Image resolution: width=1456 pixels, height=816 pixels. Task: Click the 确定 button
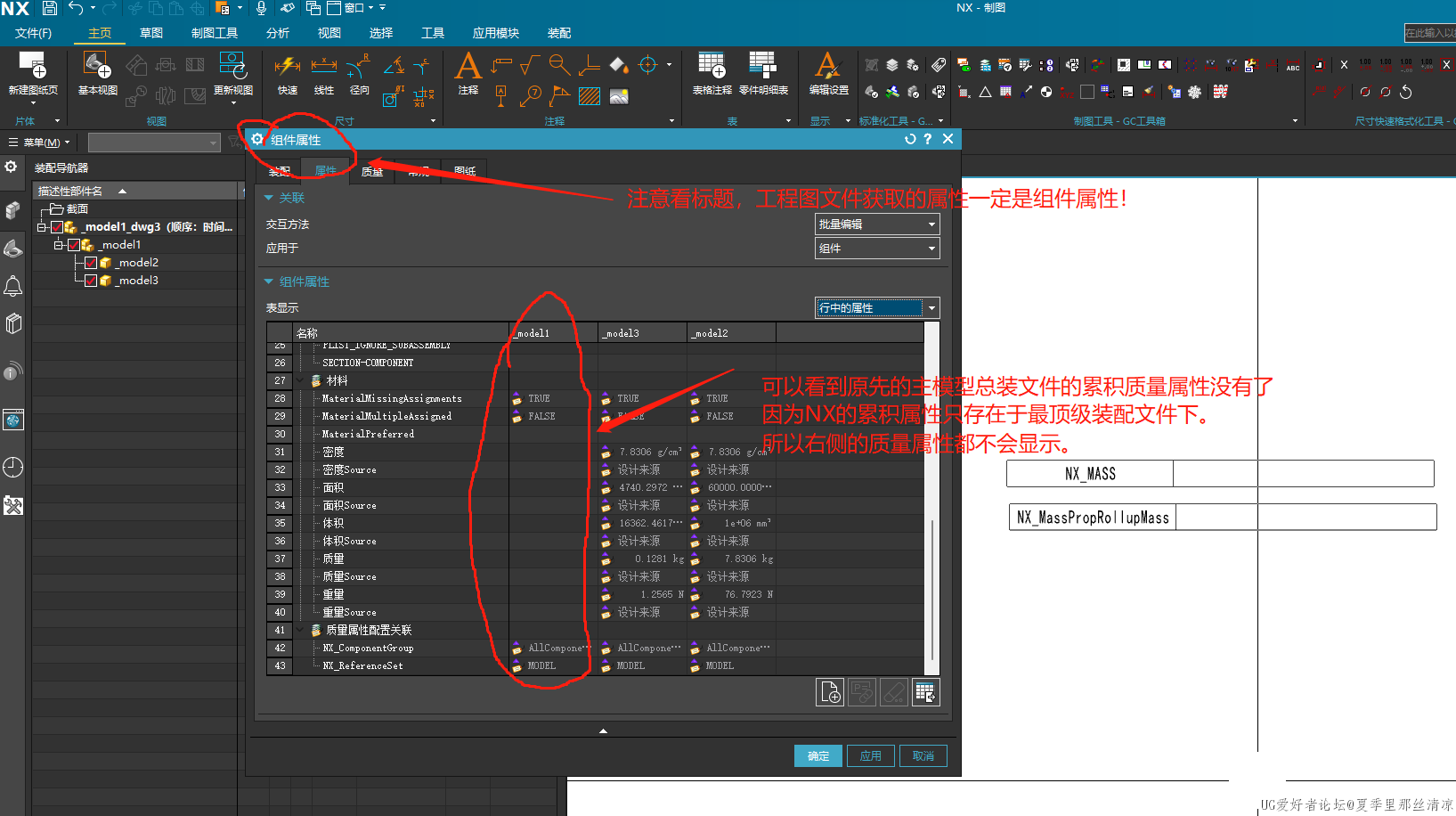[818, 756]
